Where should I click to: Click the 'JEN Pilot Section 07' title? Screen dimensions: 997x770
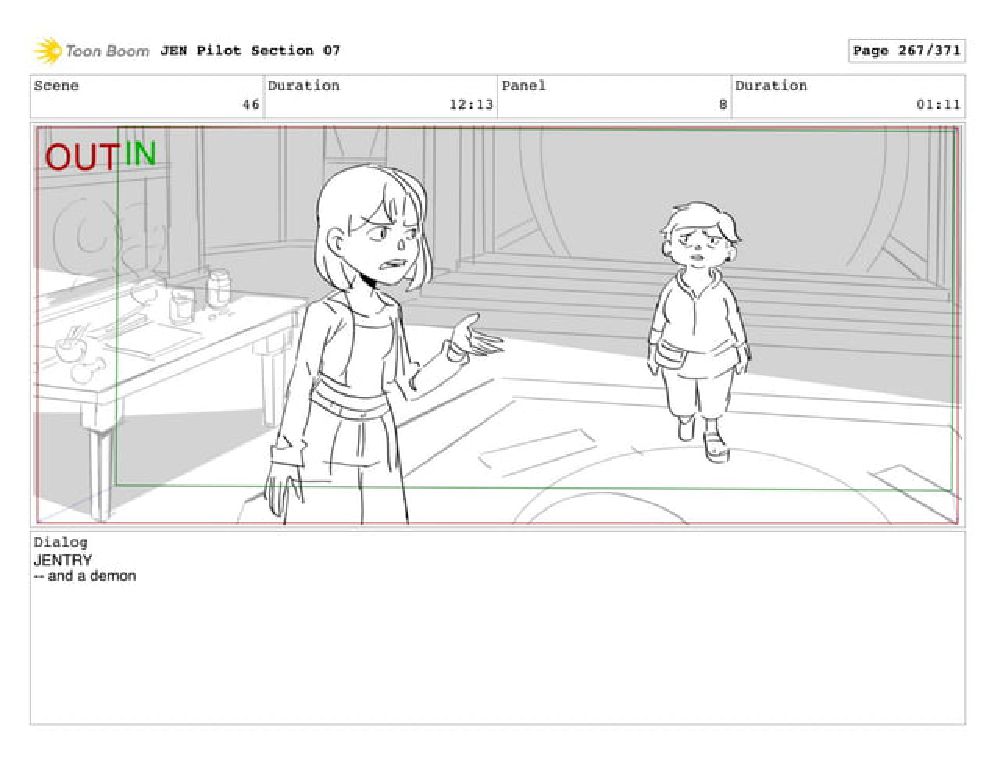[x=250, y=50]
